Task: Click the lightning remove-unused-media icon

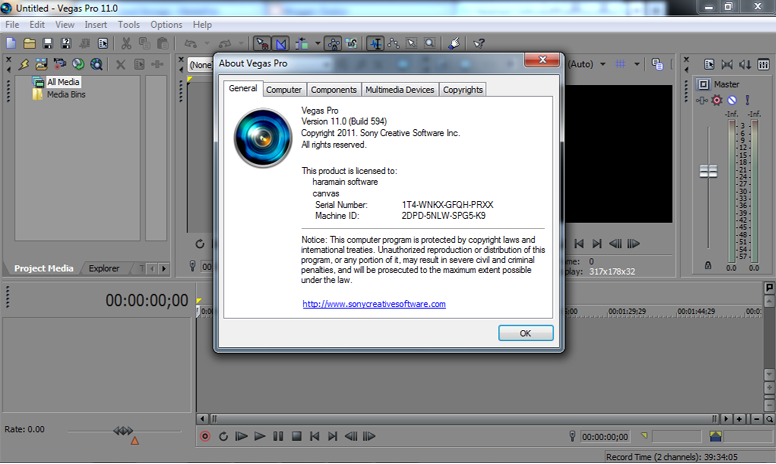Action: click(x=24, y=64)
